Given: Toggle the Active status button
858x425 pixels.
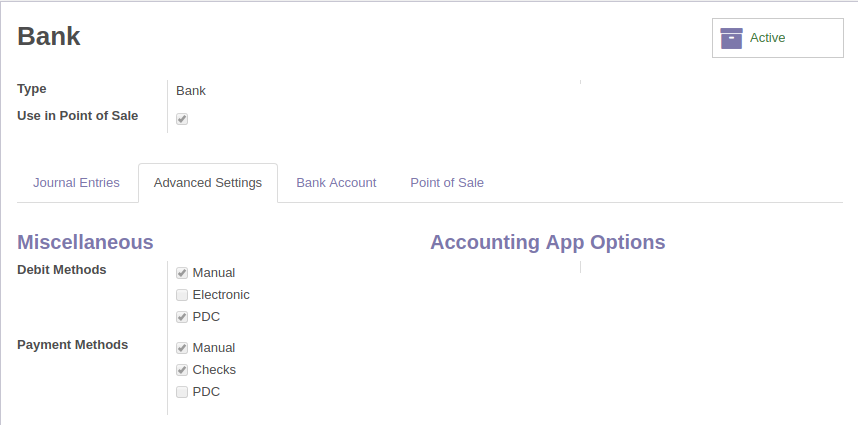Looking at the screenshot, I should 777,38.
